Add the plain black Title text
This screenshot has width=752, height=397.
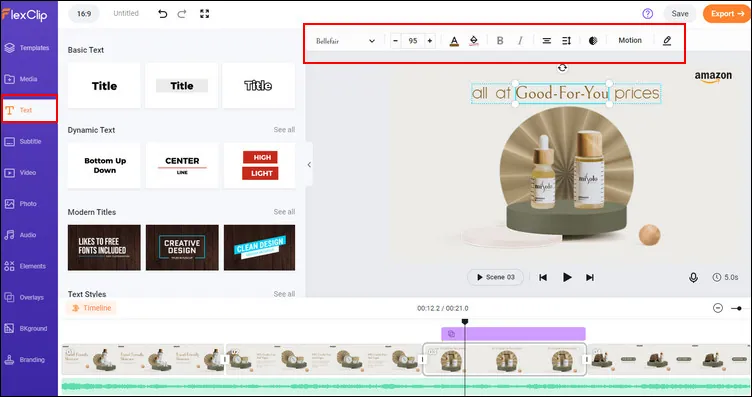pos(104,86)
